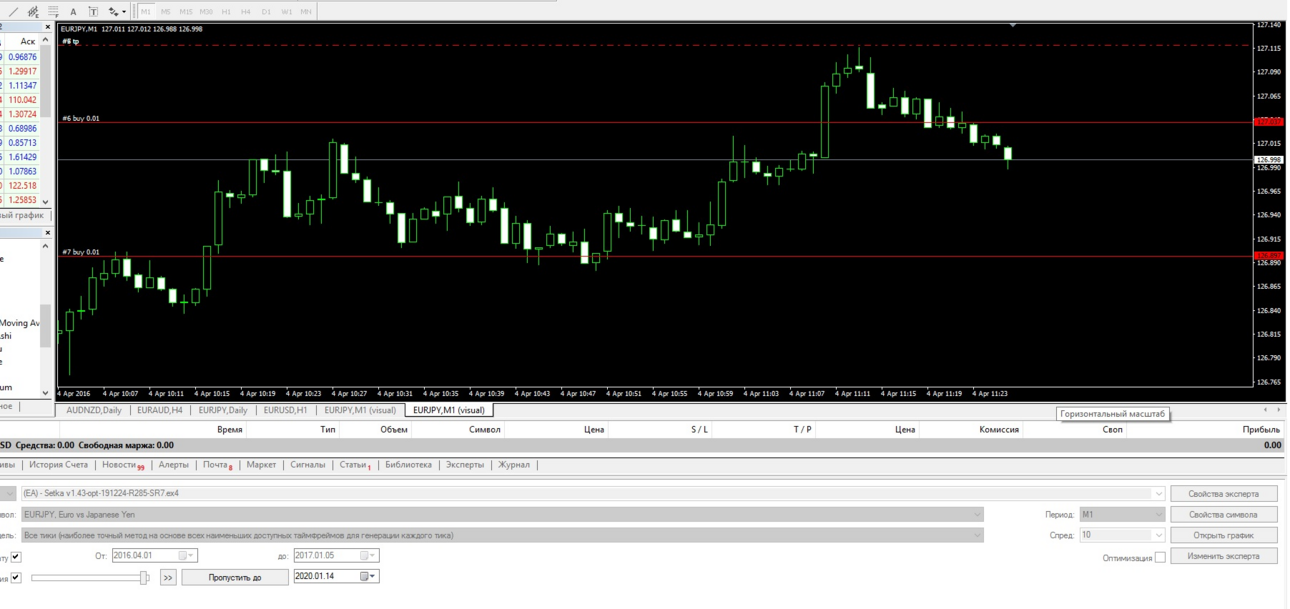Click chart tabs scroll right arrow
The image size is (1290, 609).
point(1278,410)
